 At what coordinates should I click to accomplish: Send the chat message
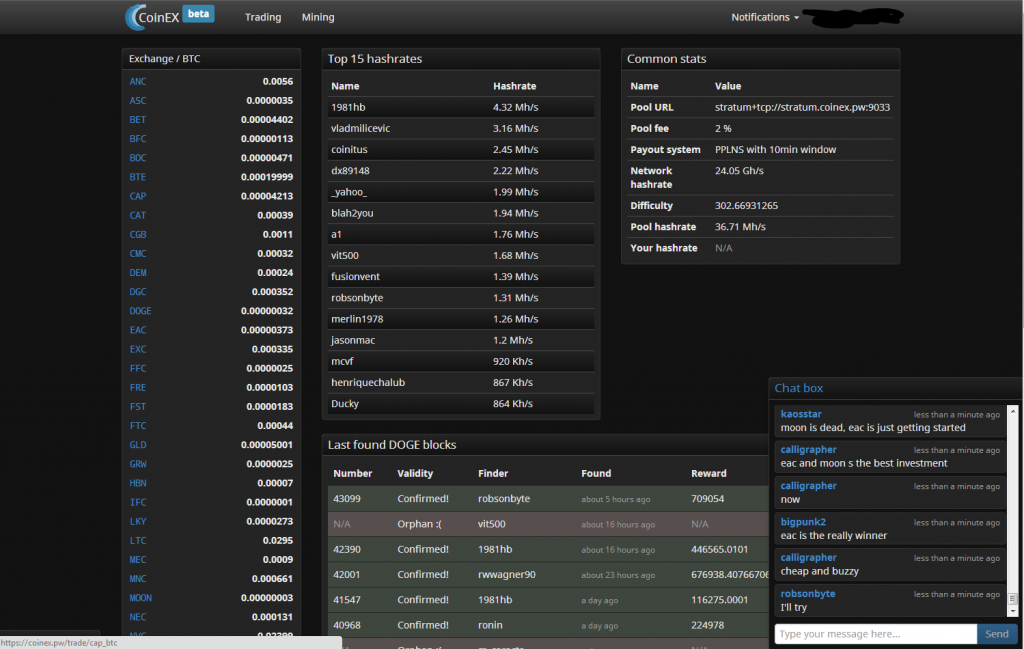[x=997, y=634]
